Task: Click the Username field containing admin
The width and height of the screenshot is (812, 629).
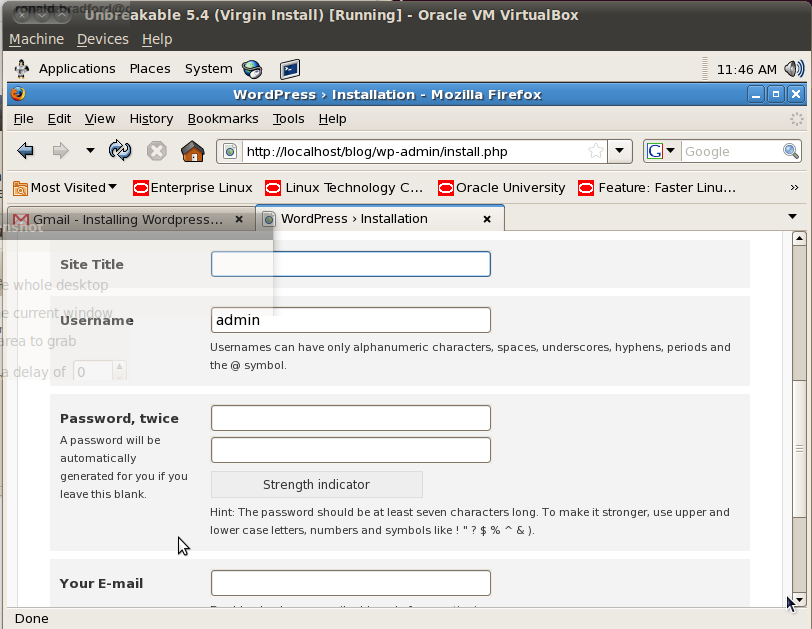Action: point(351,320)
